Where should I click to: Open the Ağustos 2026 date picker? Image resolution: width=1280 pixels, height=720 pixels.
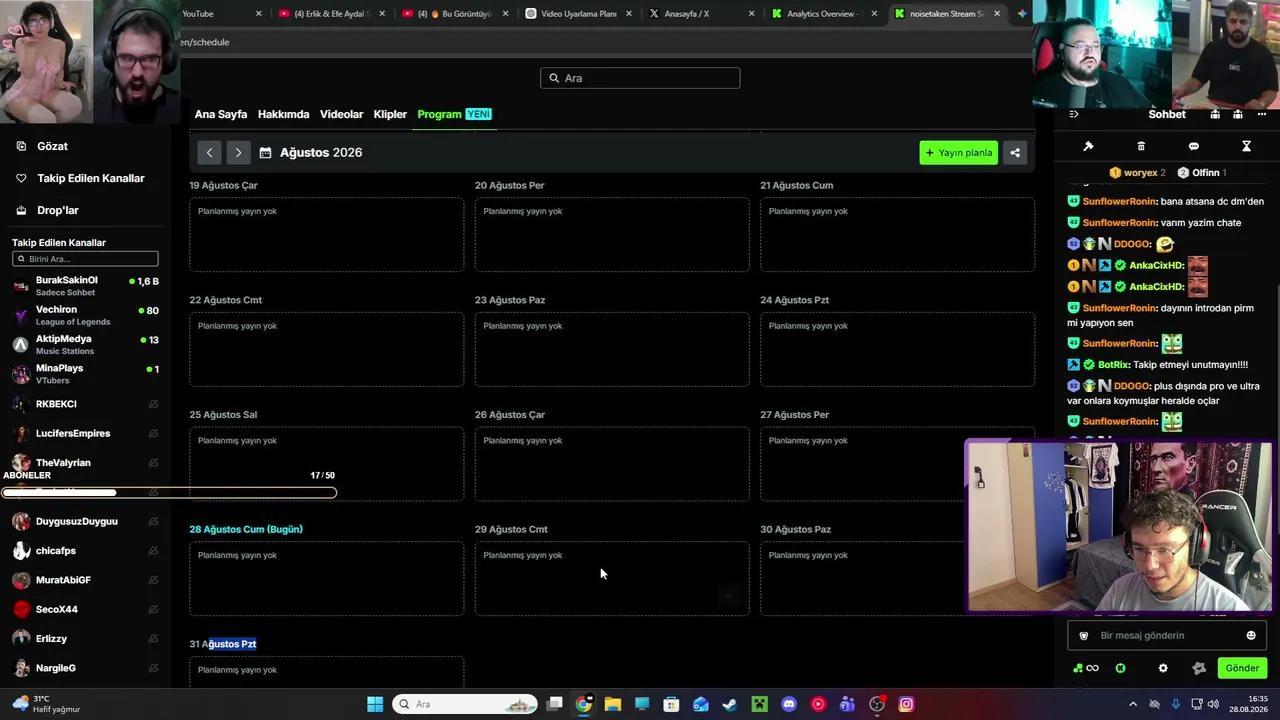tap(311, 152)
